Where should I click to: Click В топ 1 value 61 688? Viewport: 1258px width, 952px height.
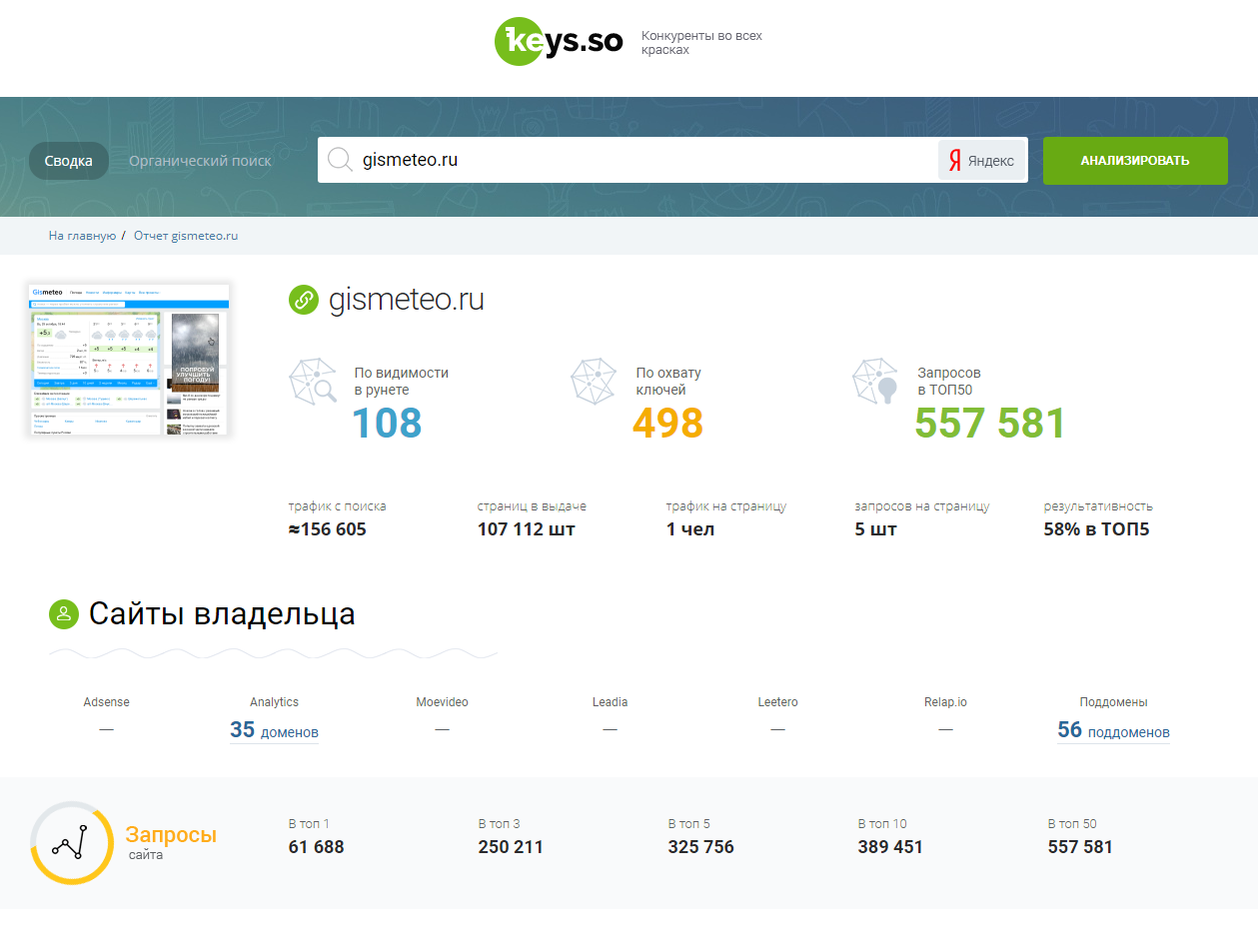tap(317, 847)
